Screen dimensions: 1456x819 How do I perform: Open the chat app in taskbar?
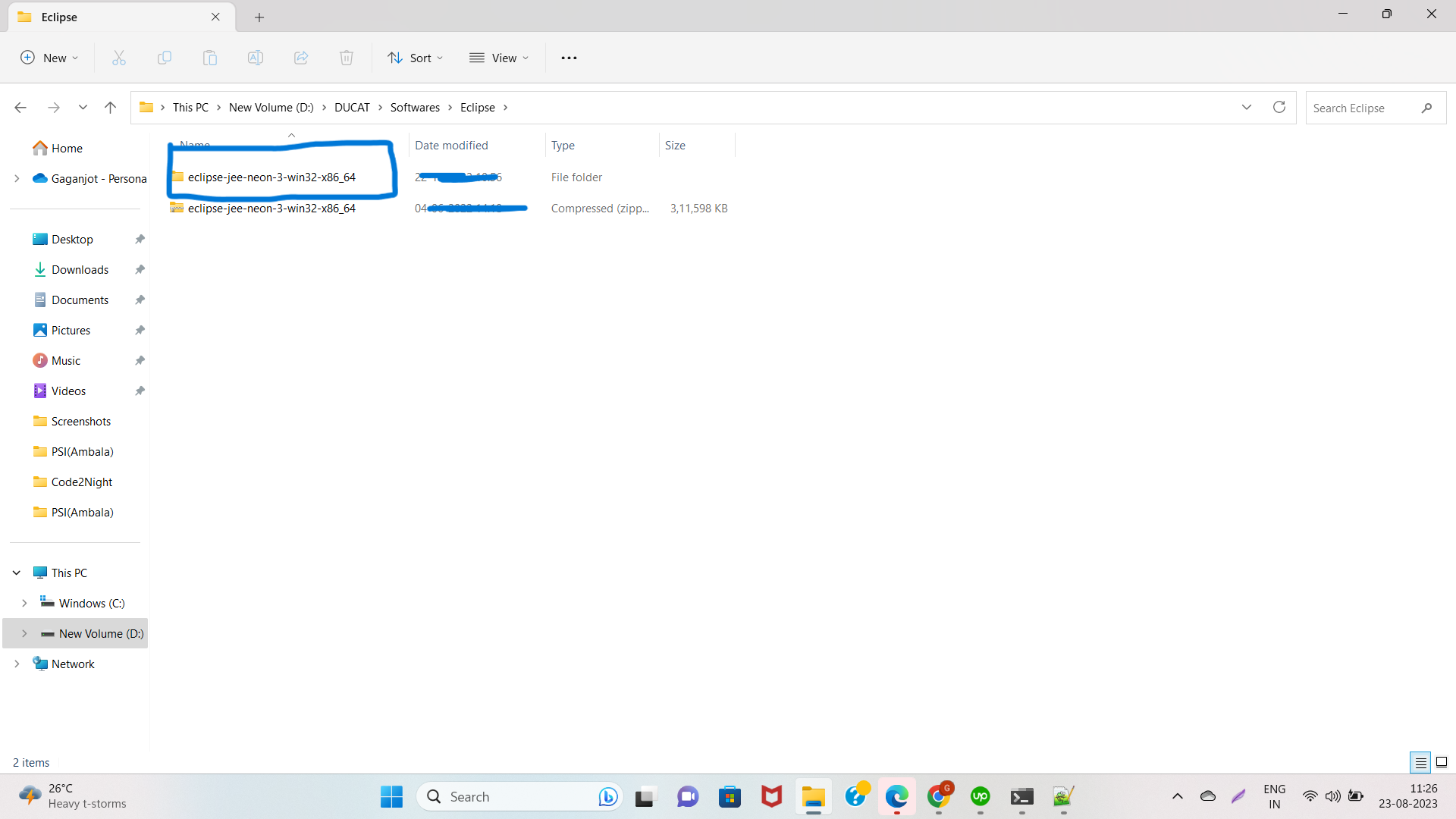pos(688,797)
